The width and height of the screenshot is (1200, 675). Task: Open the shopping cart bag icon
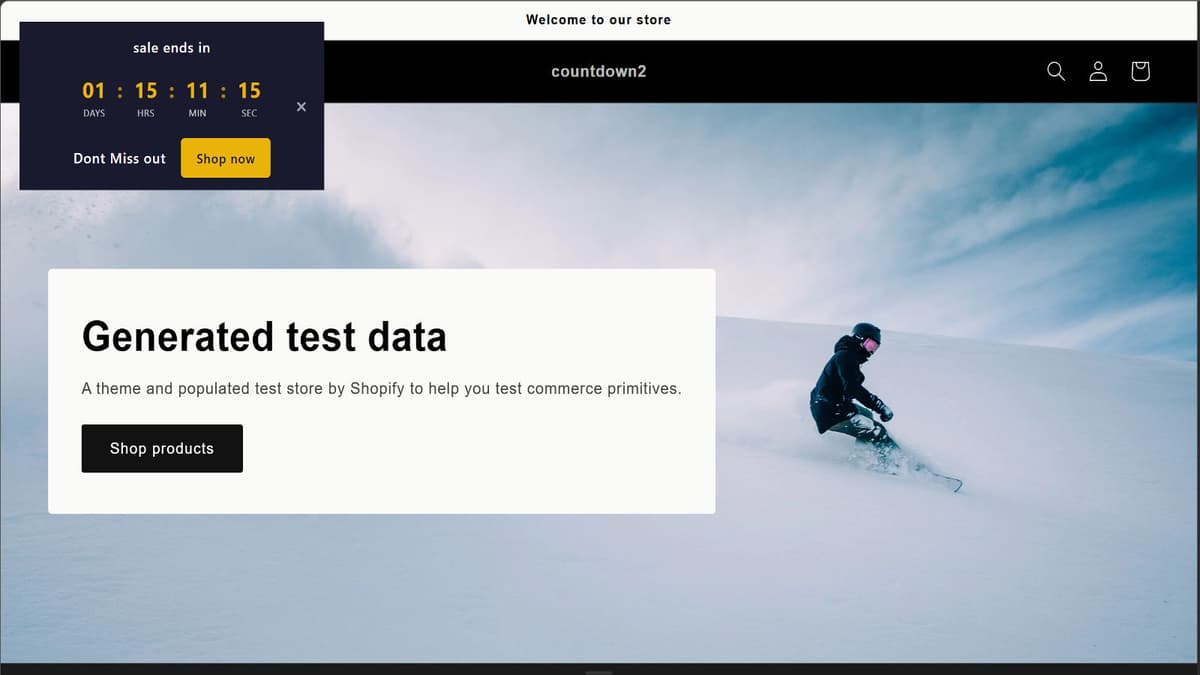1139,71
